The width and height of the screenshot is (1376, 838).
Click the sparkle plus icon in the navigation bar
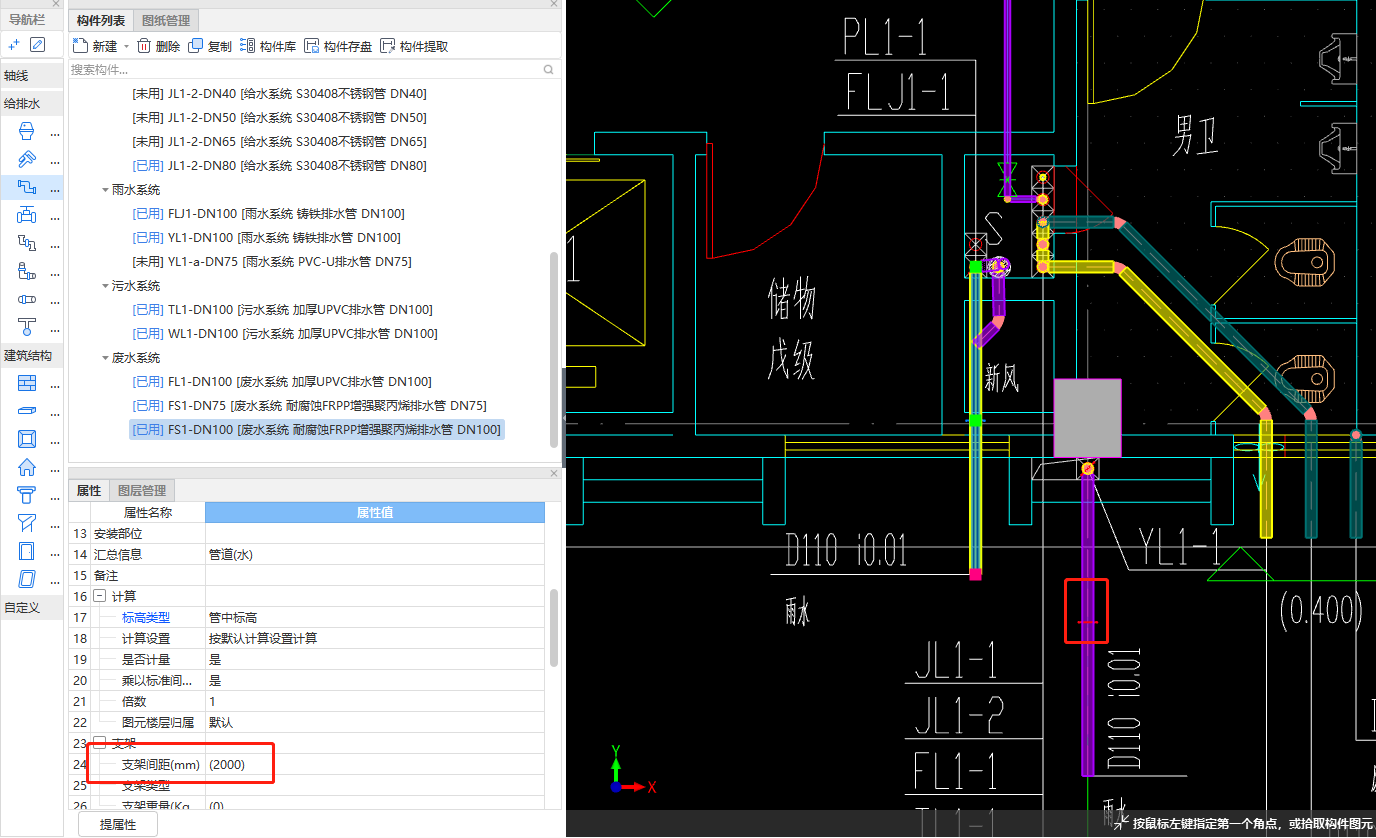(x=14, y=45)
